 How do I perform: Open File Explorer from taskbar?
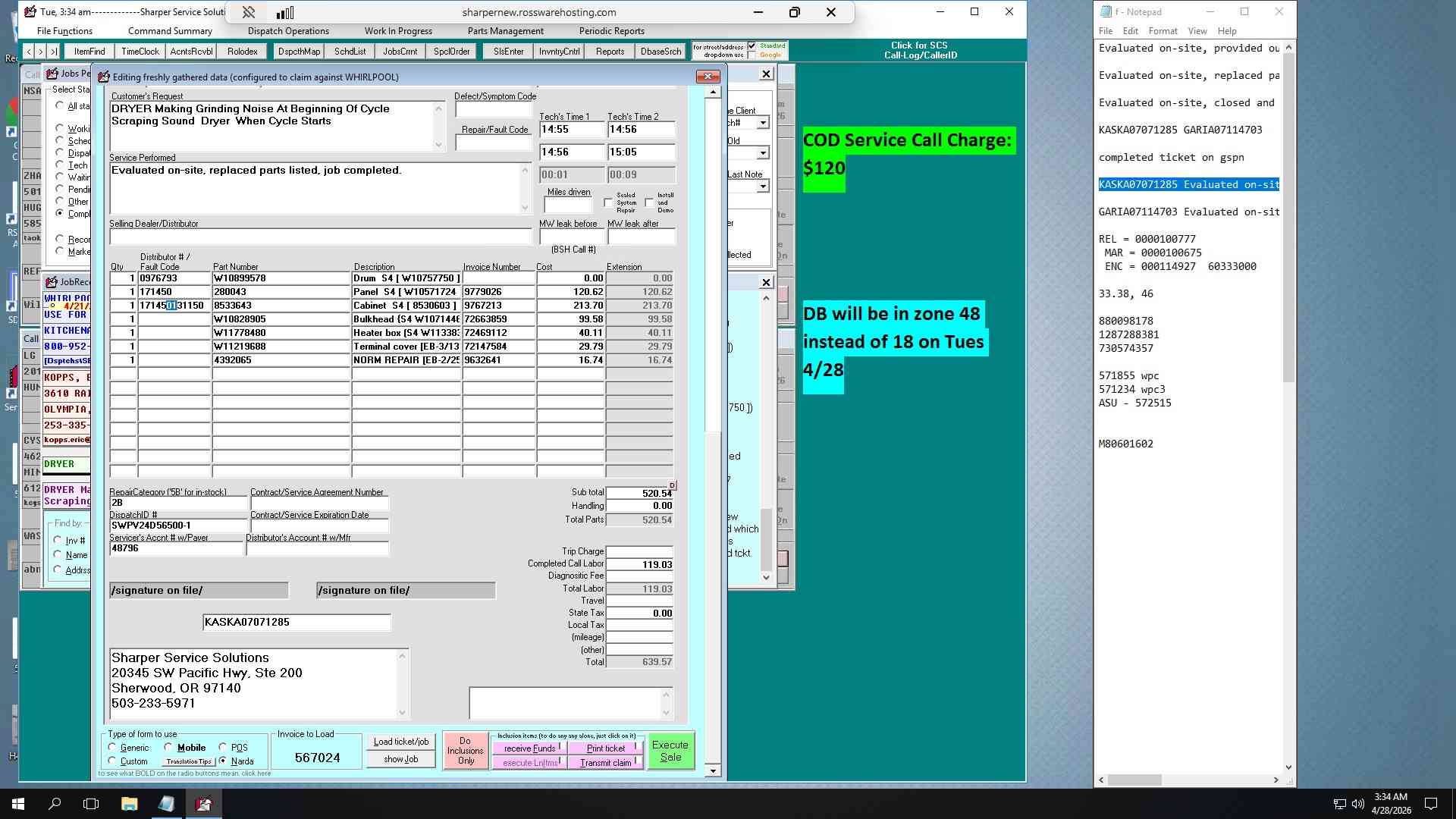[129, 803]
